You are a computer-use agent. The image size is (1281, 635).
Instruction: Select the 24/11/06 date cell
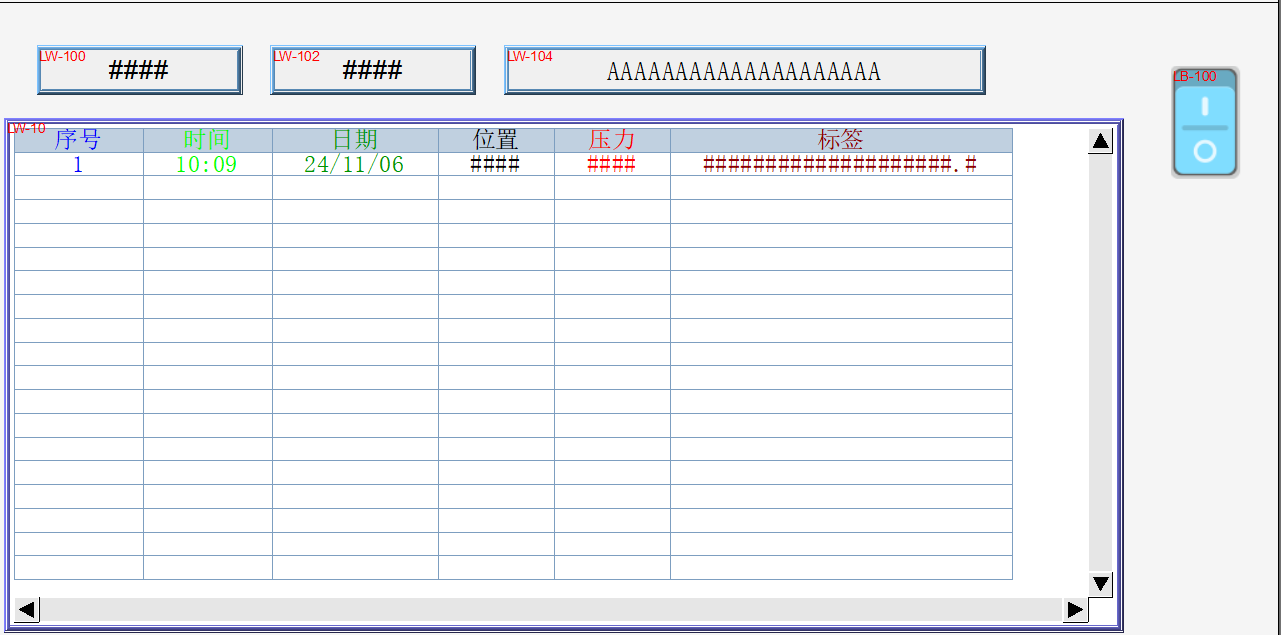point(354,164)
